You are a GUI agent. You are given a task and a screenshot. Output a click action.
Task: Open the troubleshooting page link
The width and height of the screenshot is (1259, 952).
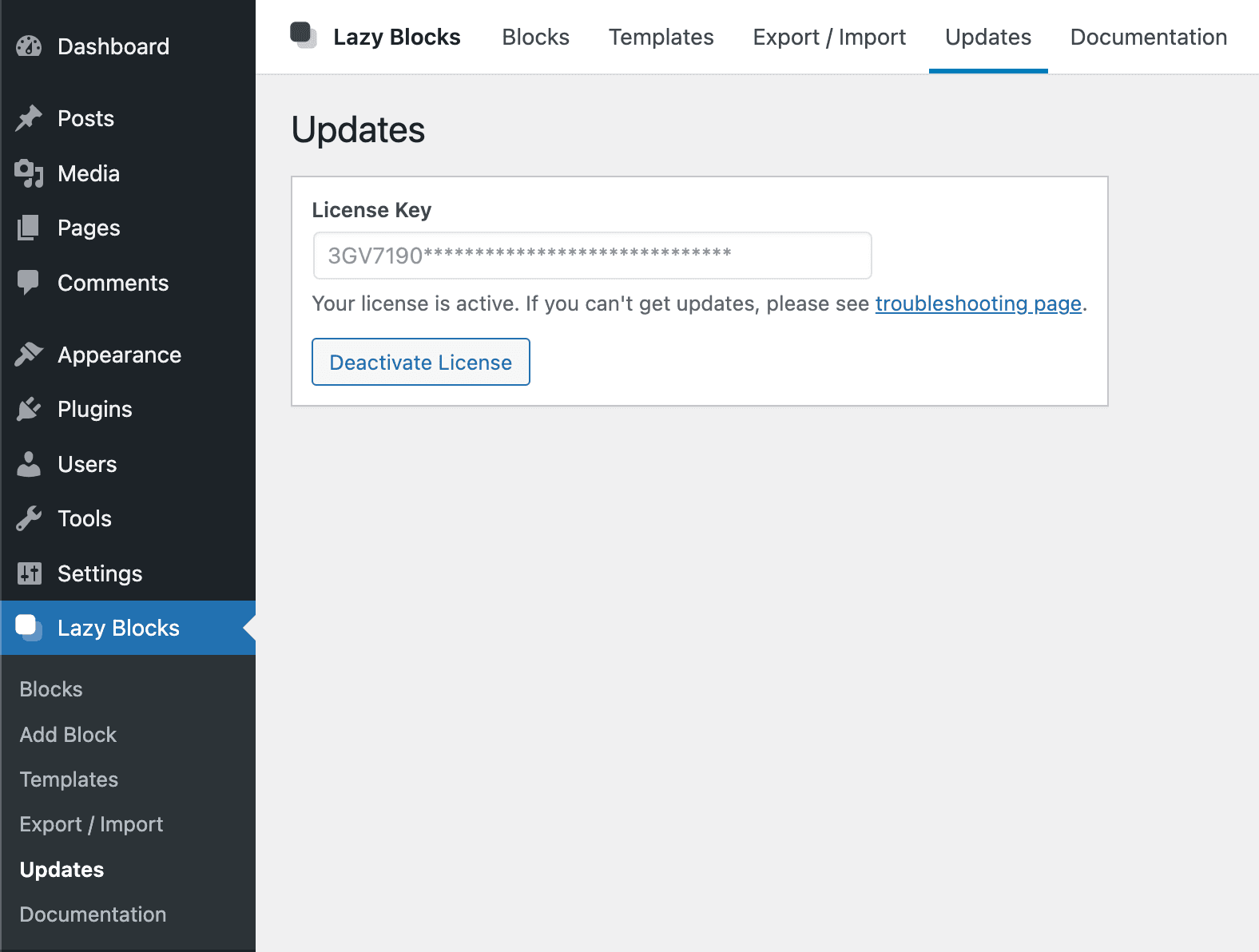tap(978, 303)
